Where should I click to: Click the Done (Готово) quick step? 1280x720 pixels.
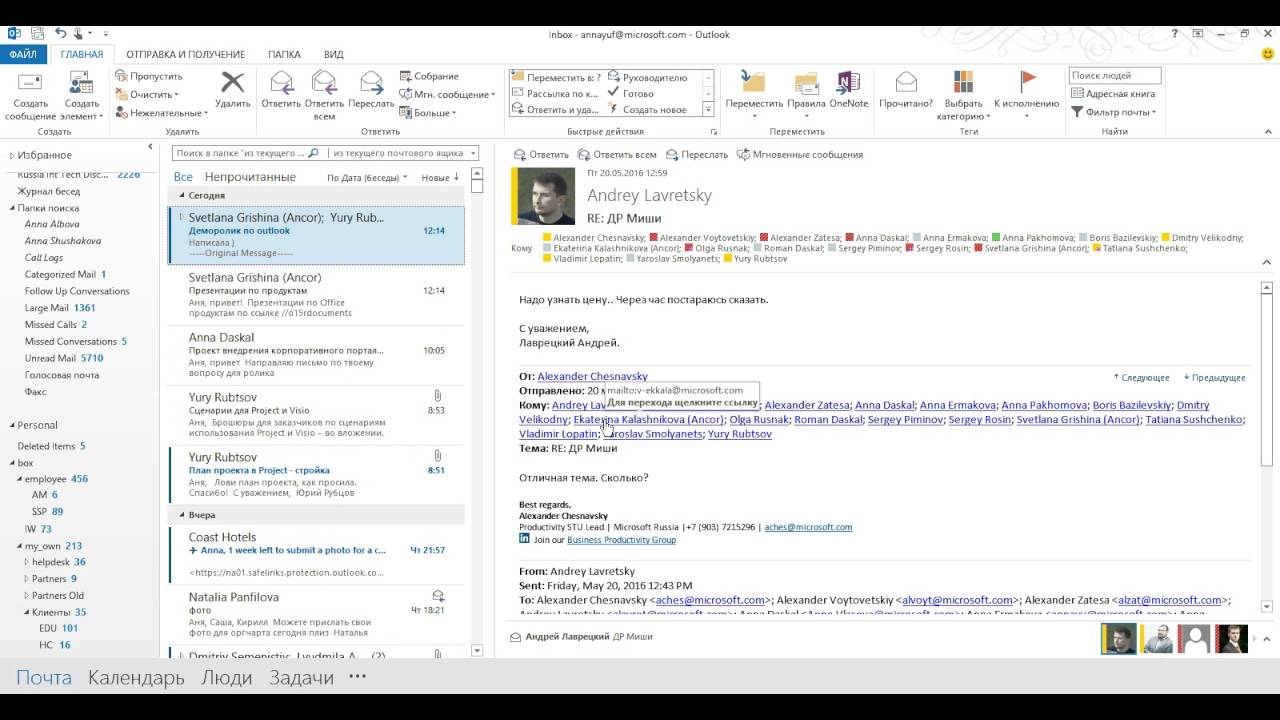click(x=630, y=93)
